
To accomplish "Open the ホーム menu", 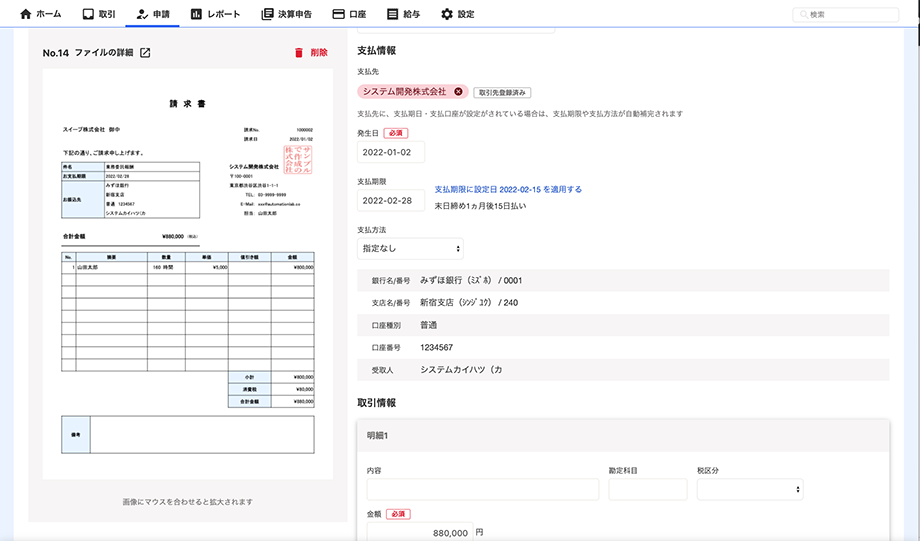I will point(40,14).
